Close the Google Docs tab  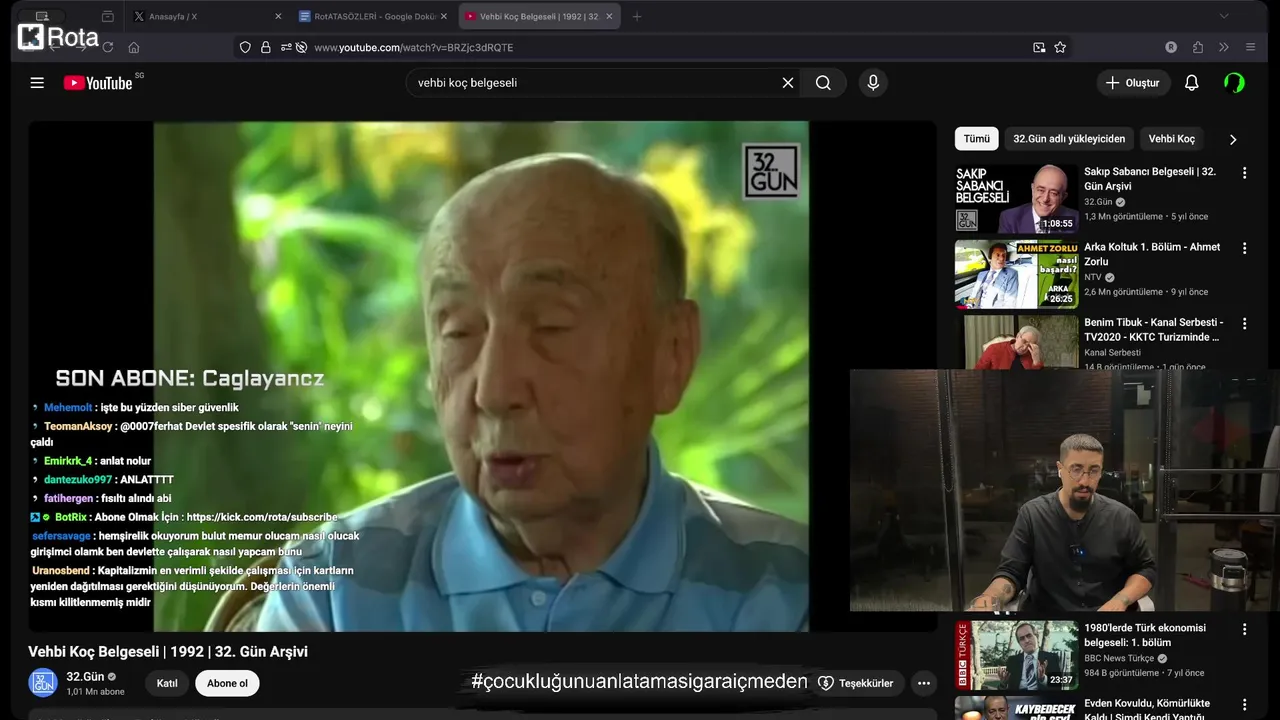(x=444, y=16)
